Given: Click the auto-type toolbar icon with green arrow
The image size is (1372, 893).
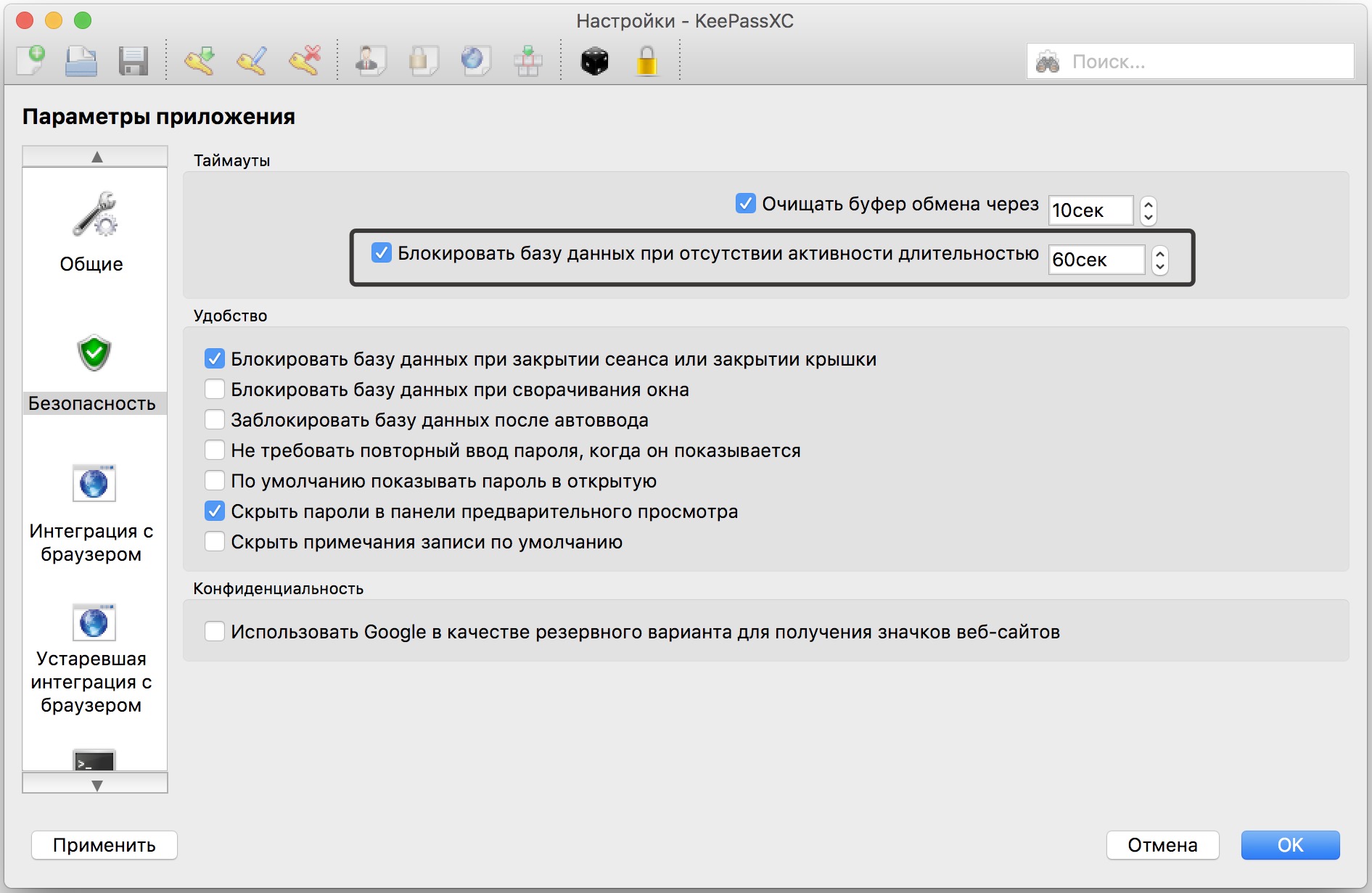Looking at the screenshot, I should [528, 61].
